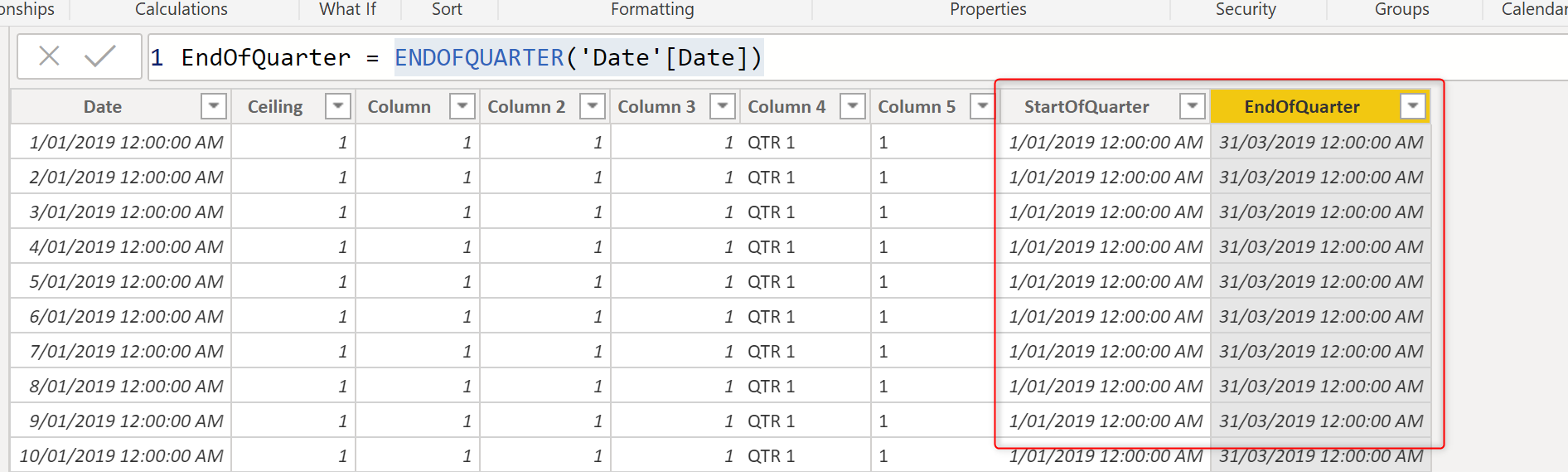The image size is (1568, 472).
Task: Expand the Column filter dropdown arrow
Action: pyautogui.click(x=462, y=106)
